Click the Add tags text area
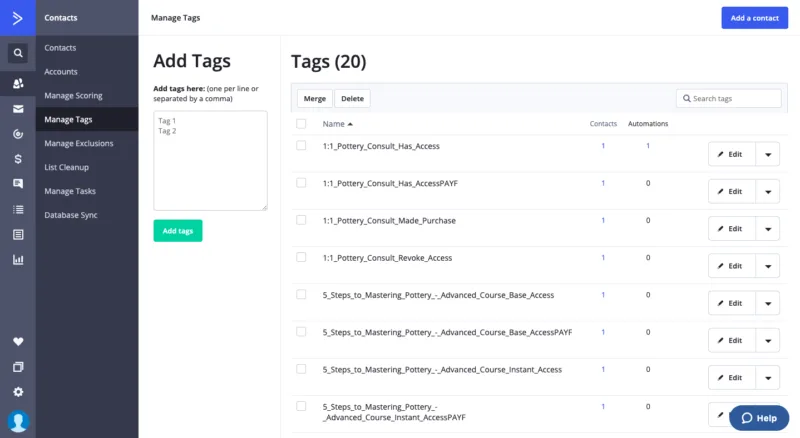The height and width of the screenshot is (438, 800). click(x=210, y=160)
